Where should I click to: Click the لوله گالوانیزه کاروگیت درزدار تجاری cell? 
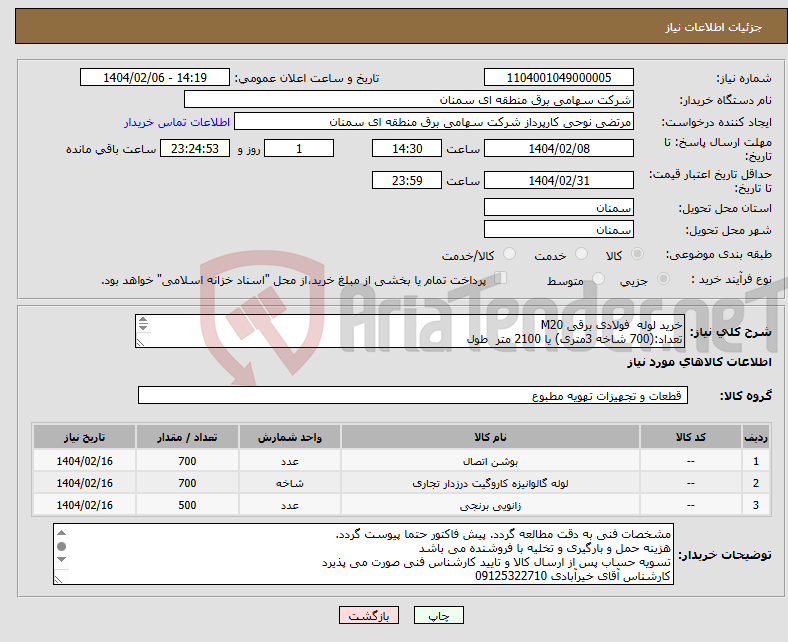coord(490,483)
